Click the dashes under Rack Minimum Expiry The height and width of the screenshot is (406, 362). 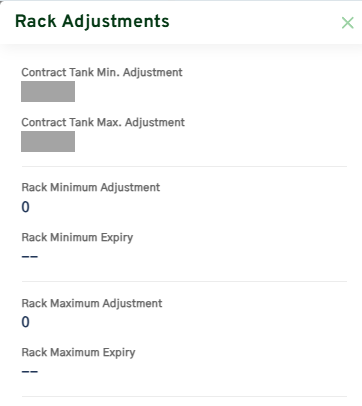[30, 257]
